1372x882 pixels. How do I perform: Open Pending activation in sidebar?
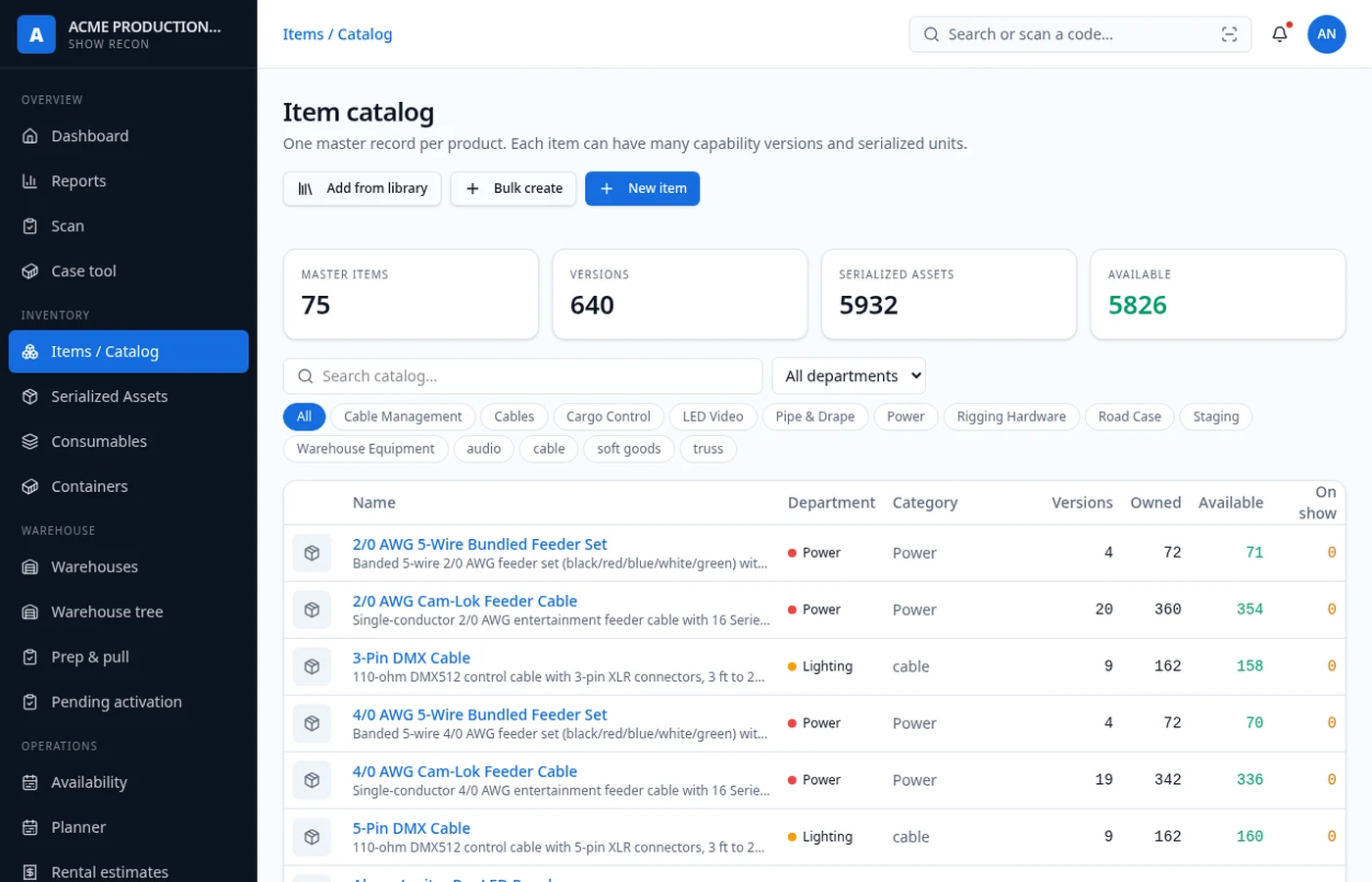(x=128, y=703)
